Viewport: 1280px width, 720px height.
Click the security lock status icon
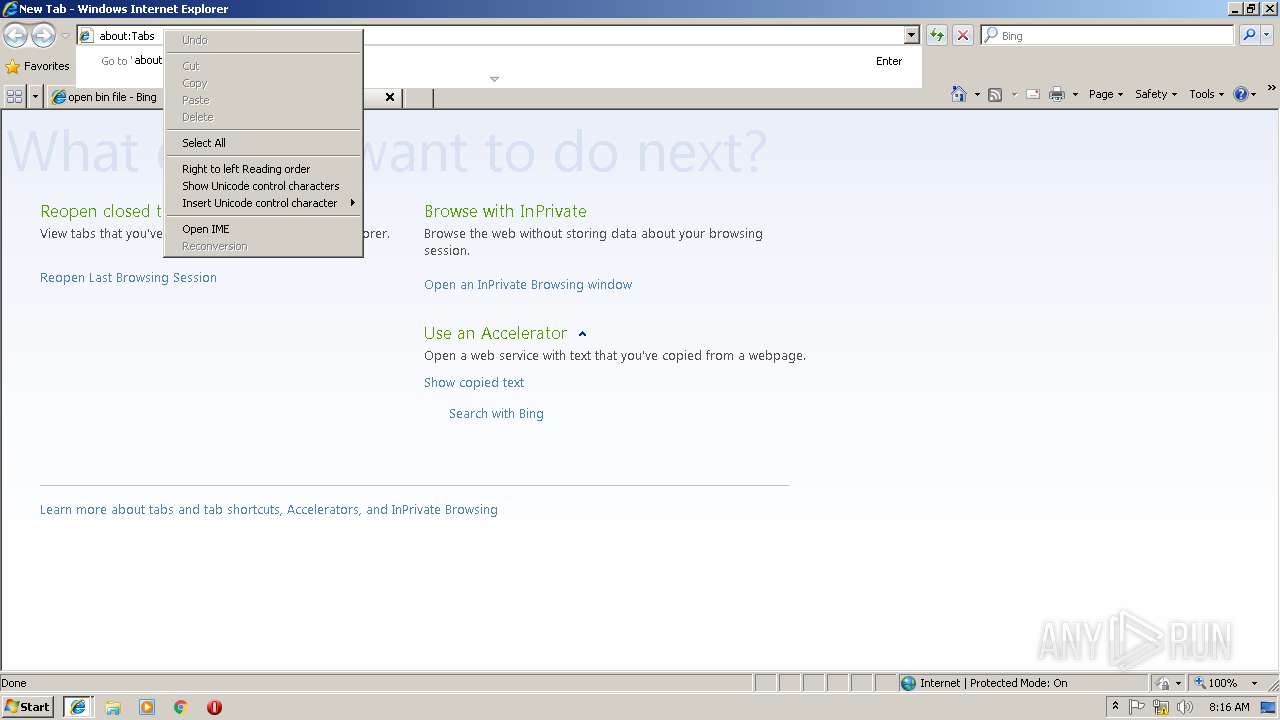pyautogui.click(x=1163, y=683)
